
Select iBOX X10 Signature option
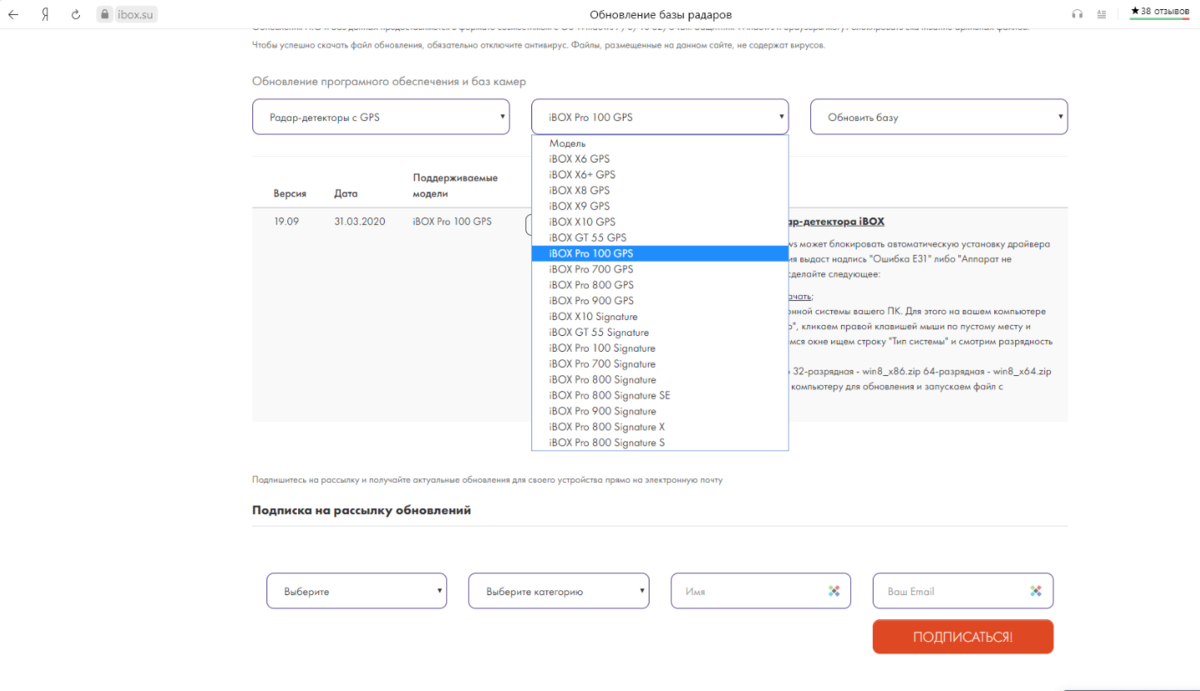(x=660, y=317)
